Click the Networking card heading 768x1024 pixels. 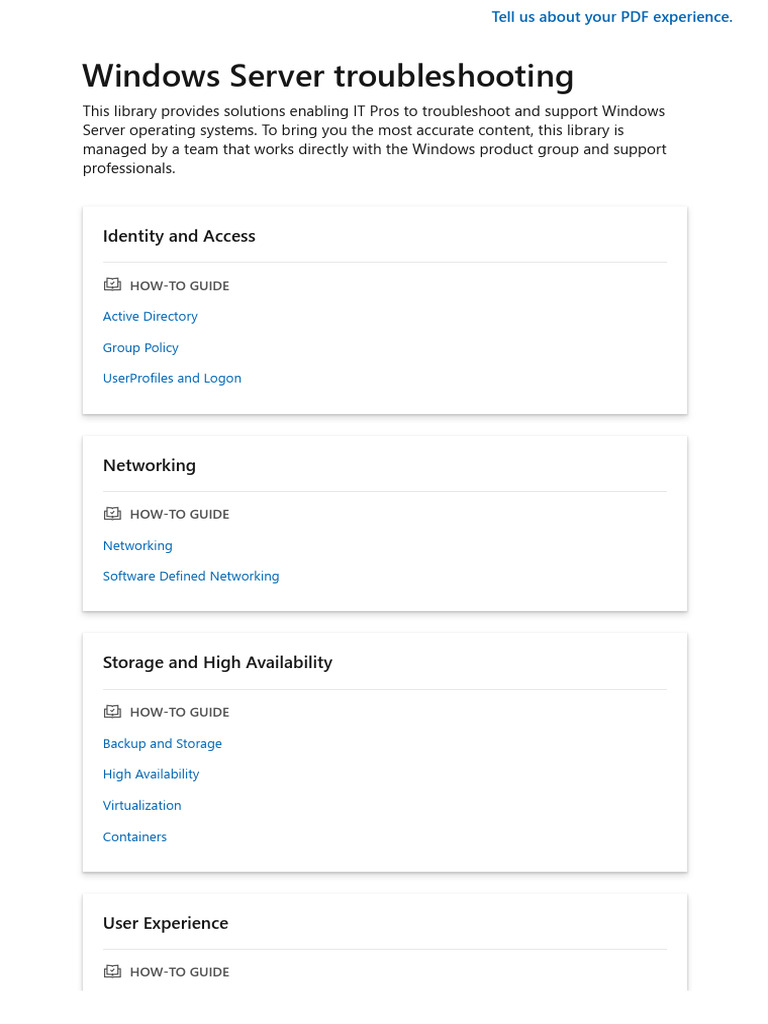pyautogui.click(x=149, y=466)
